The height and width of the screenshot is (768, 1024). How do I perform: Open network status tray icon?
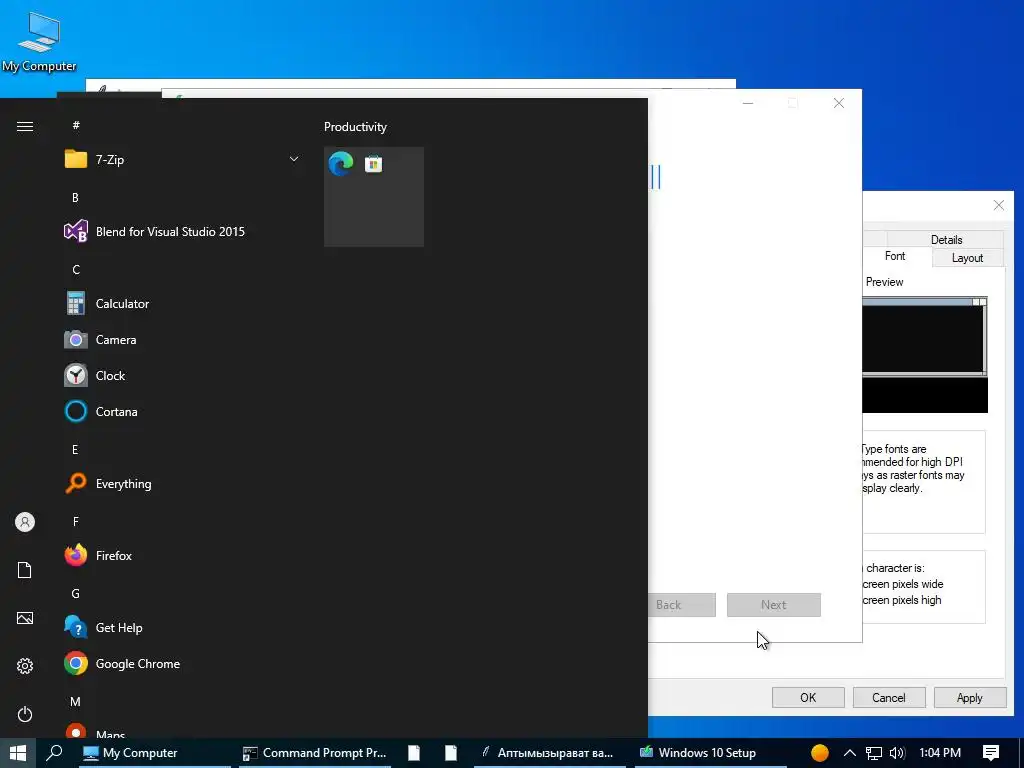pos(874,753)
